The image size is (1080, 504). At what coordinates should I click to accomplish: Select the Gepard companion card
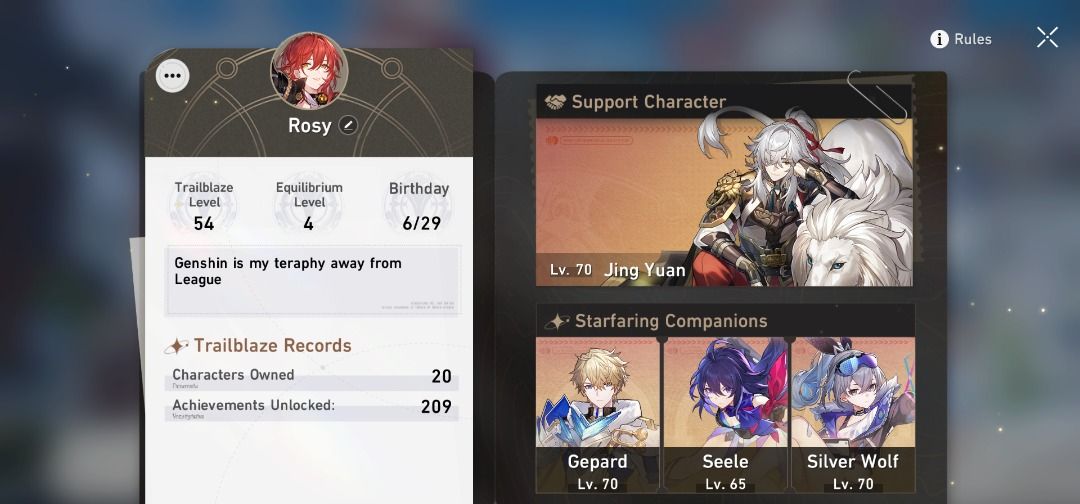[597, 415]
